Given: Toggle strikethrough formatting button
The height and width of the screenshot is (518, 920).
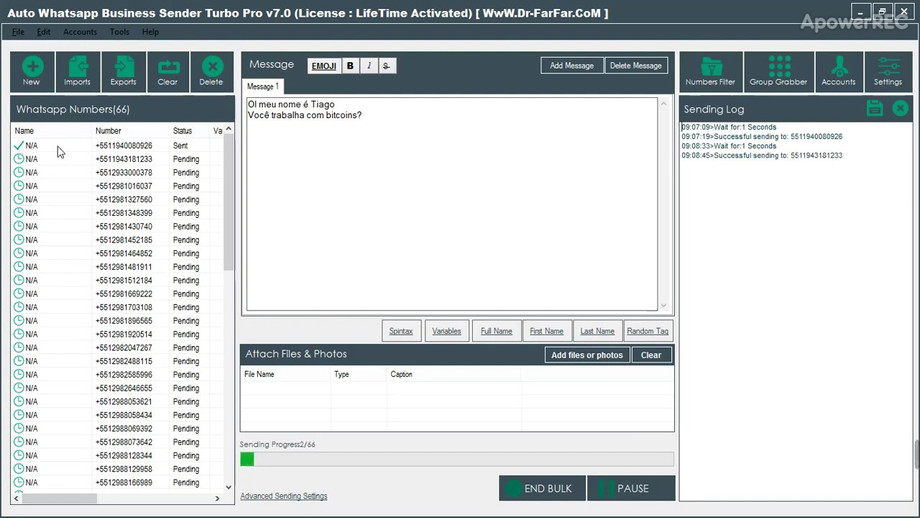Looking at the screenshot, I should [x=387, y=66].
